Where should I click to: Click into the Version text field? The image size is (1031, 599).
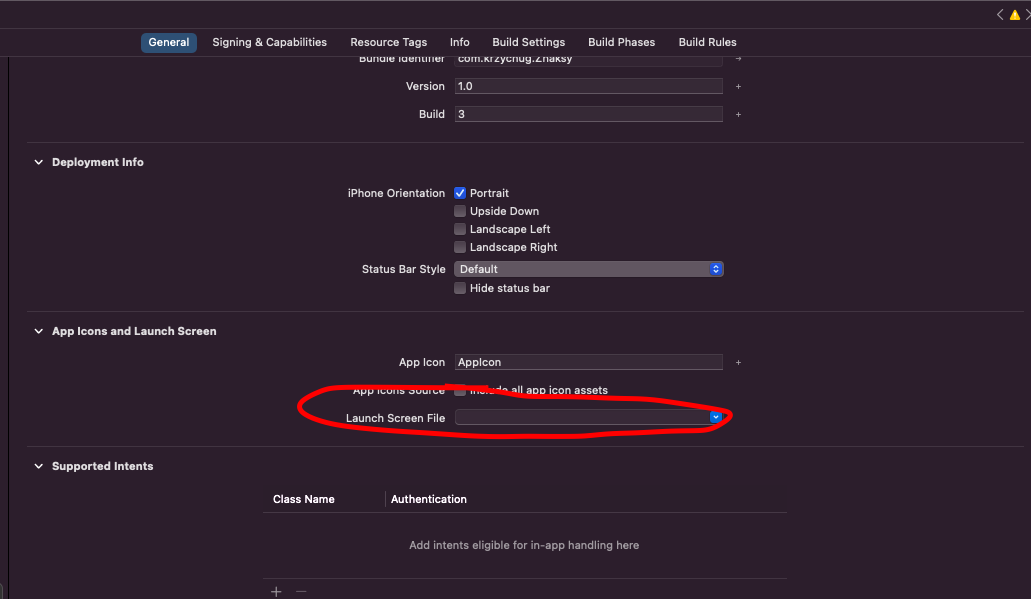(588, 87)
